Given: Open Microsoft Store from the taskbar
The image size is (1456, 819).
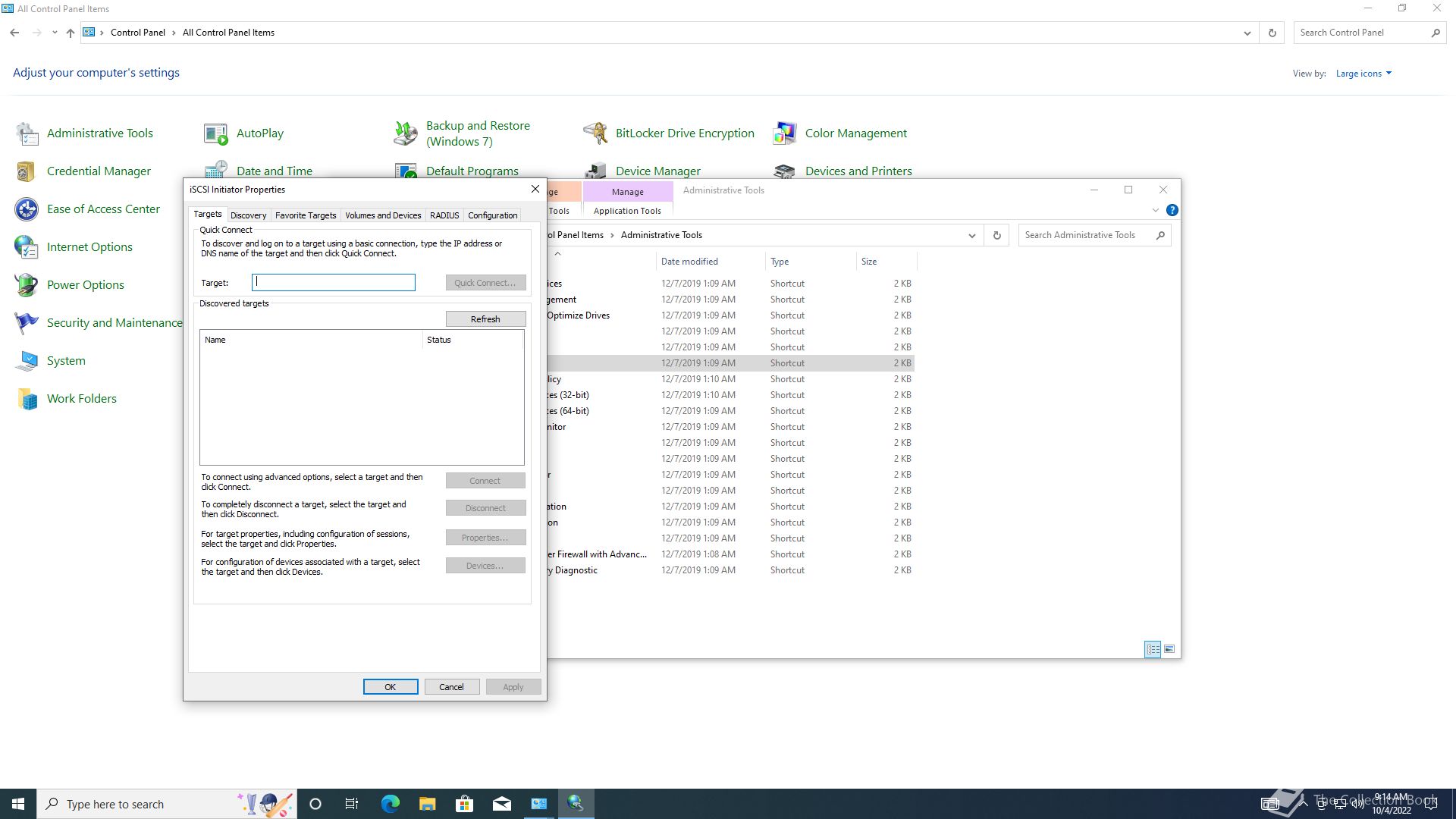Looking at the screenshot, I should 465,804.
